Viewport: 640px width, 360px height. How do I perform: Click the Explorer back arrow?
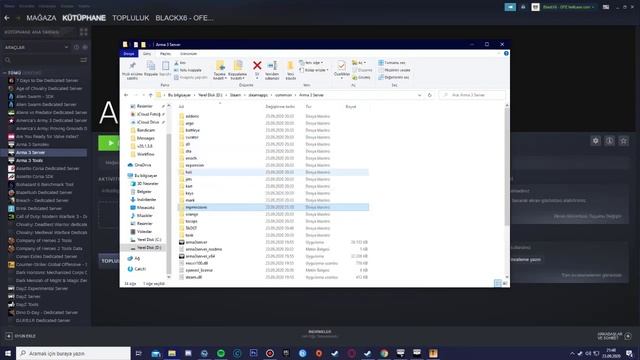(x=126, y=95)
